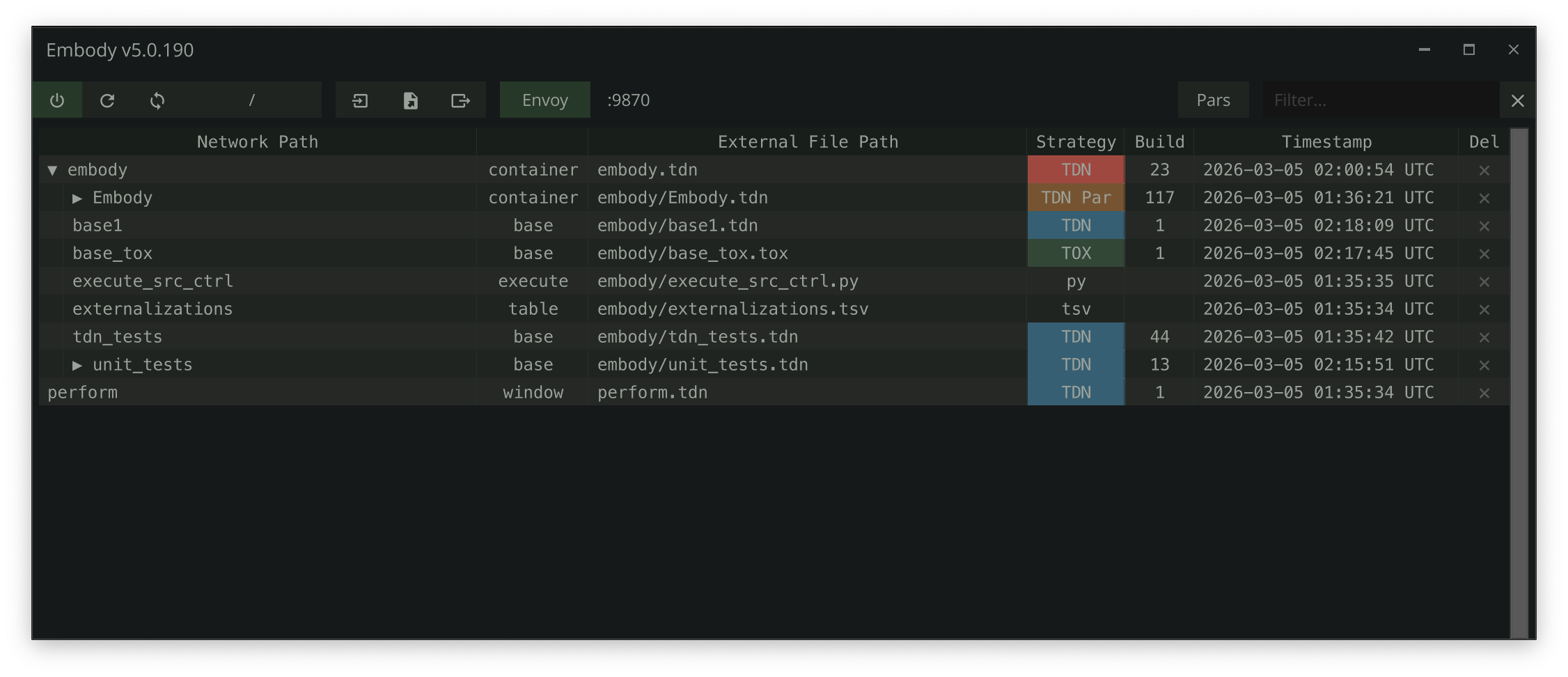
Task: Click the red TDN strategy swatch for embody
Action: click(x=1075, y=169)
